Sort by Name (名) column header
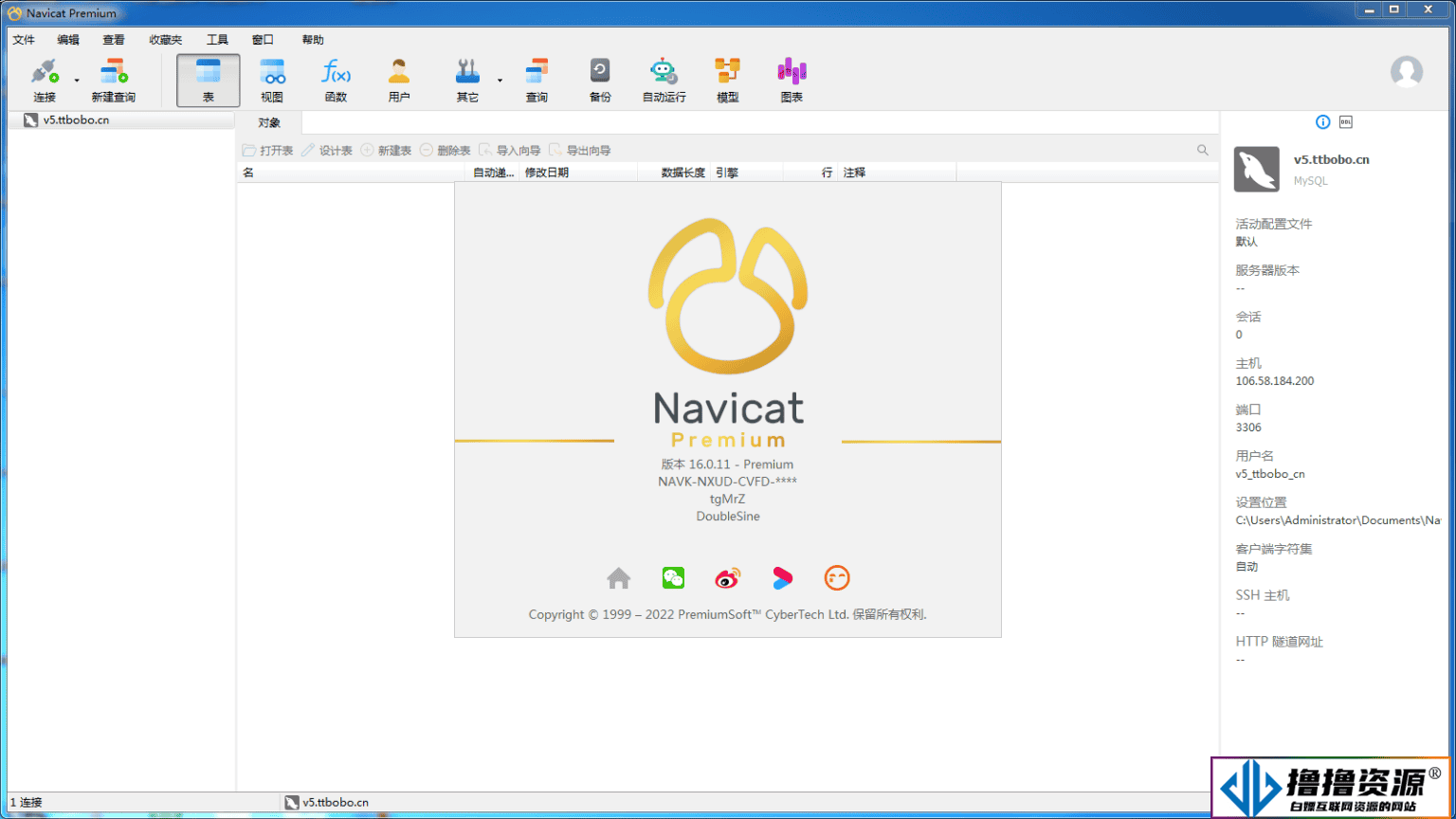 click(x=353, y=173)
